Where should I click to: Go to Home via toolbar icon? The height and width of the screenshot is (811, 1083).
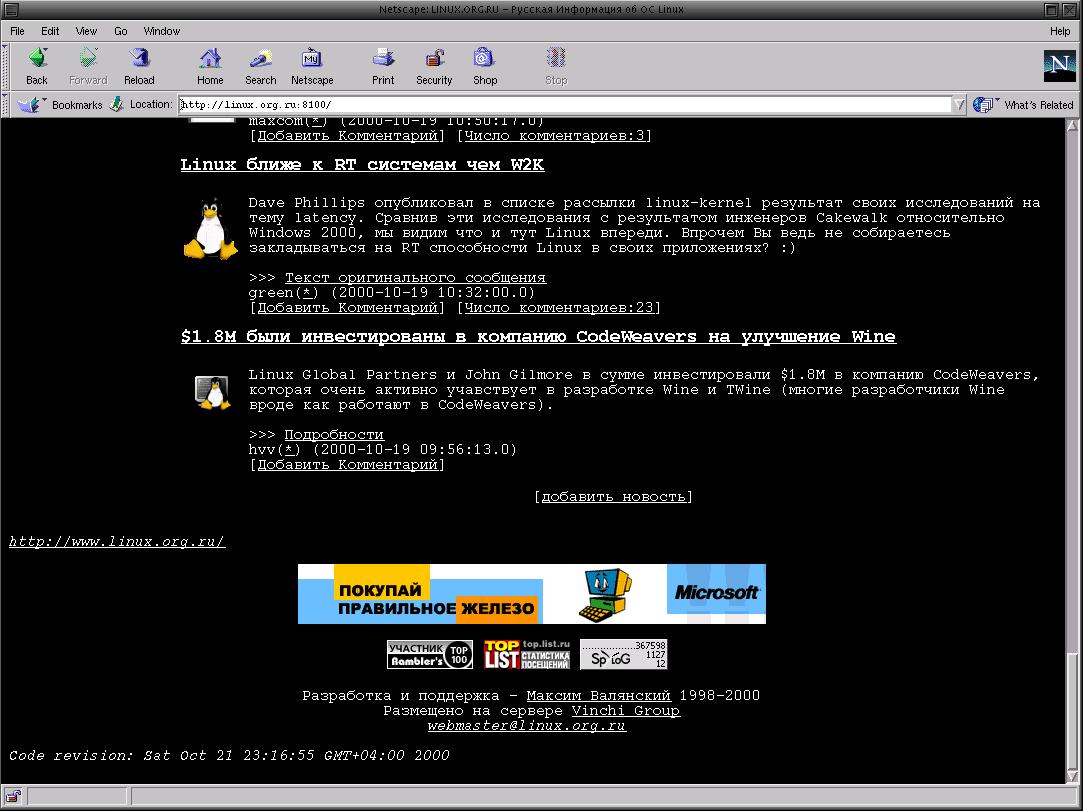pyautogui.click(x=210, y=60)
